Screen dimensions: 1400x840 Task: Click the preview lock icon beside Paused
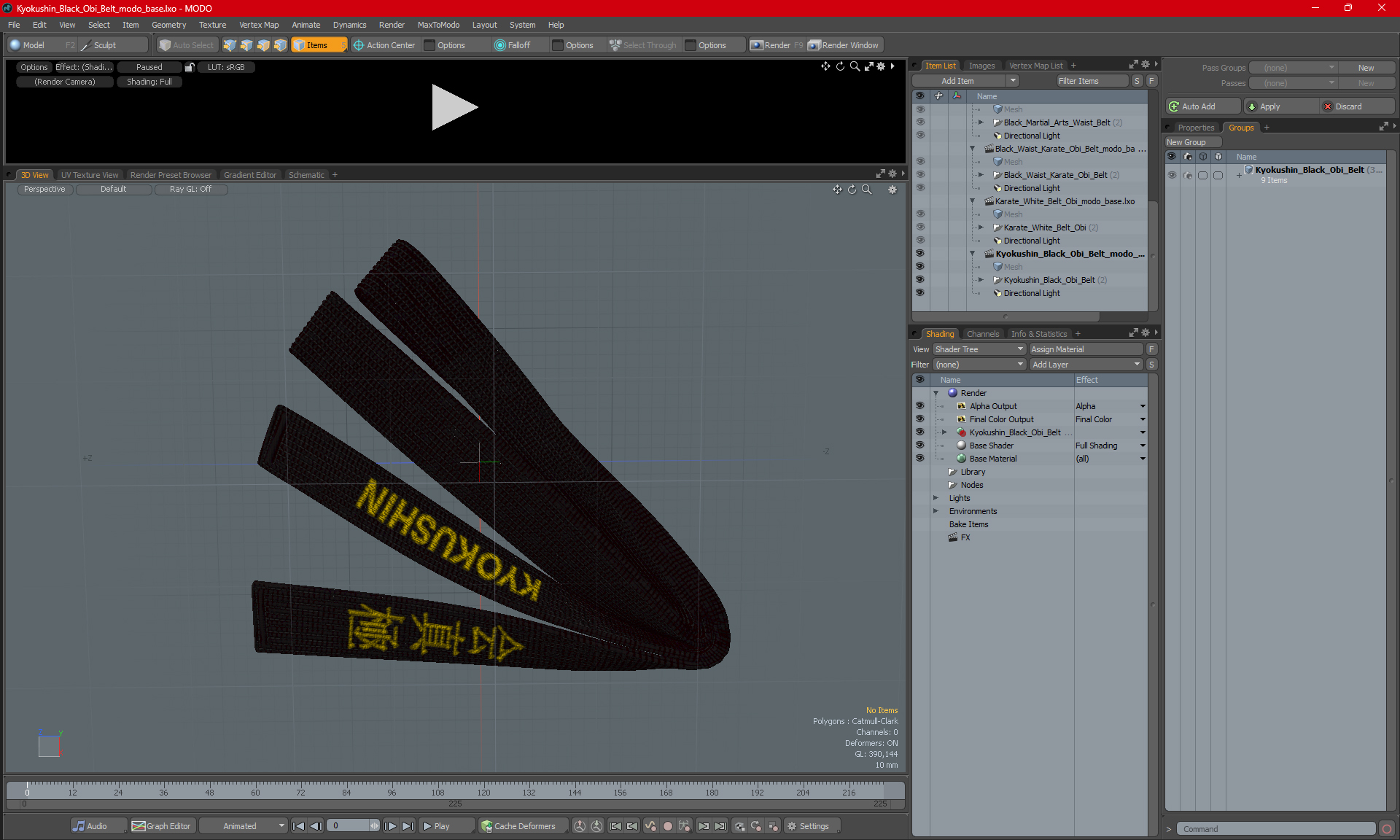coord(190,67)
